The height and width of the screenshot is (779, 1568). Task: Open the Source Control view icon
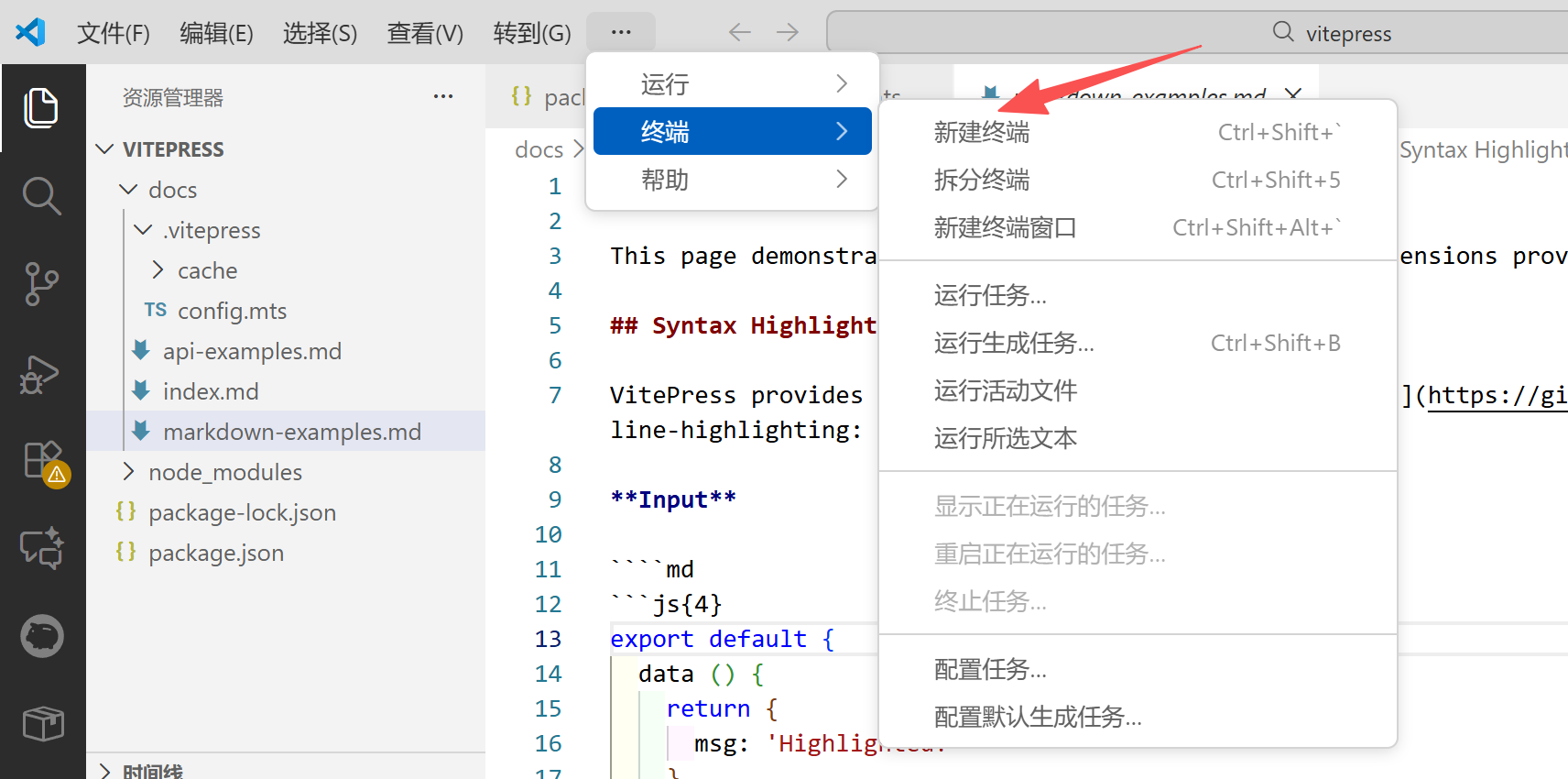41,284
